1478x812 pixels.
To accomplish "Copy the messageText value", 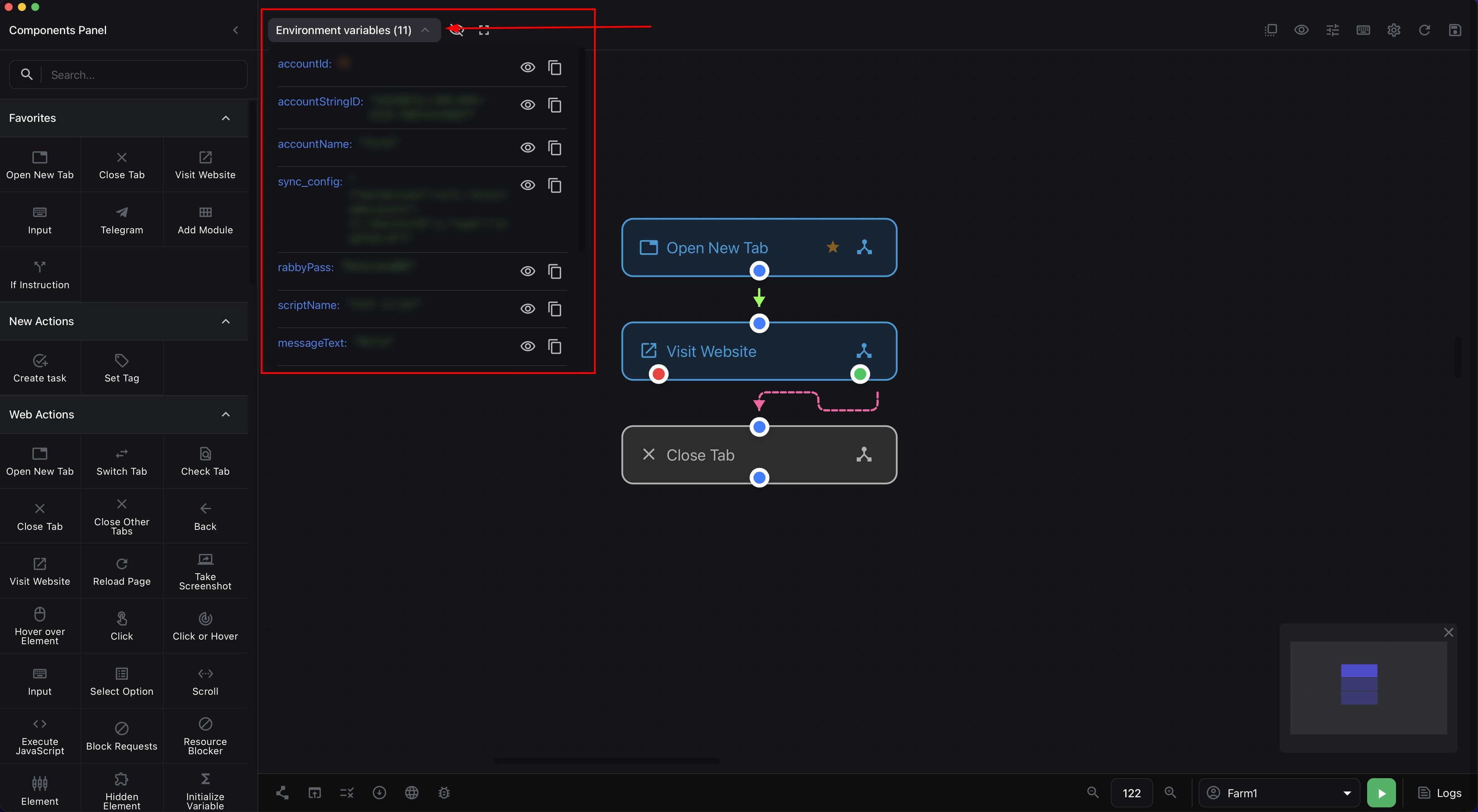I will point(554,347).
